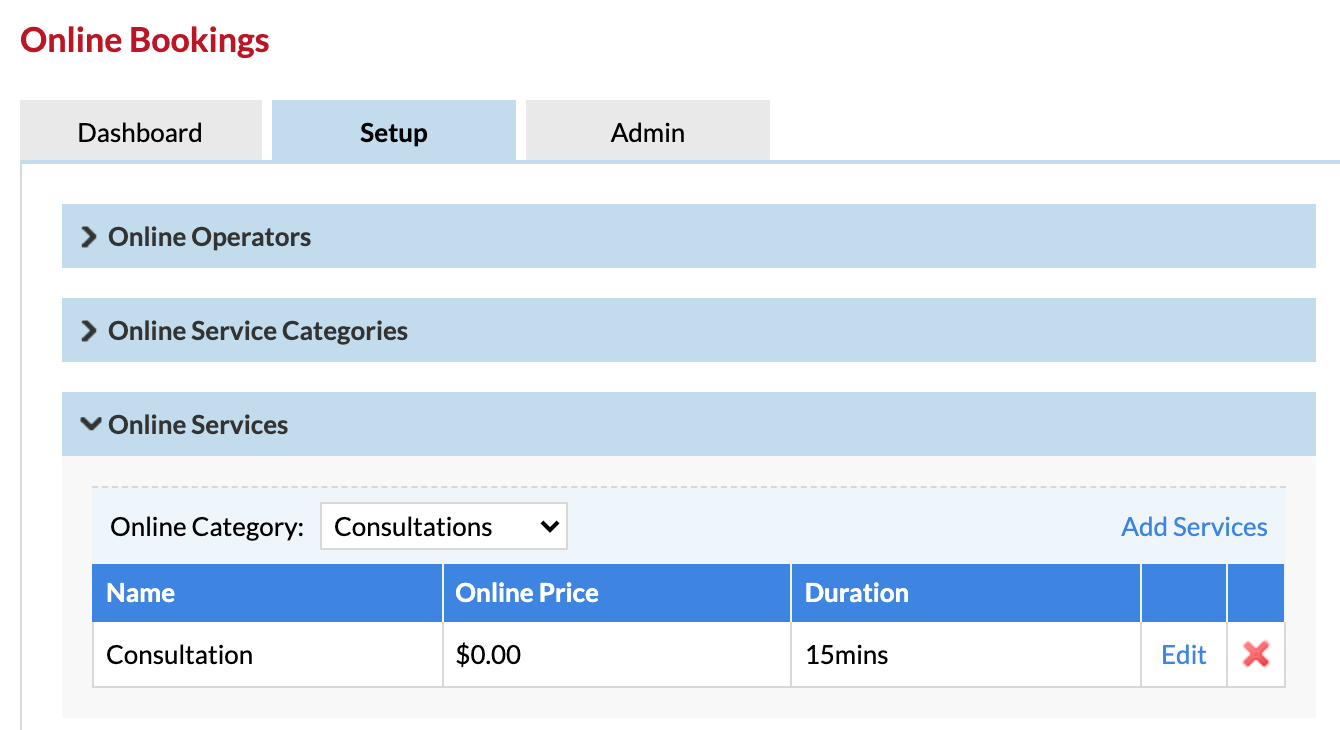Open the Admin tab
Screen dimensions: 1340x730
pyautogui.click(x=648, y=133)
